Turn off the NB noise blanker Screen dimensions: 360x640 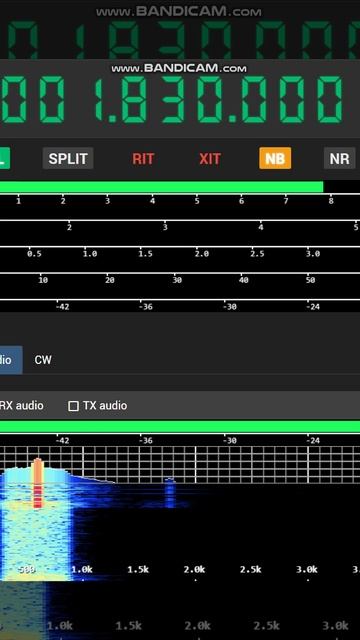(x=275, y=158)
